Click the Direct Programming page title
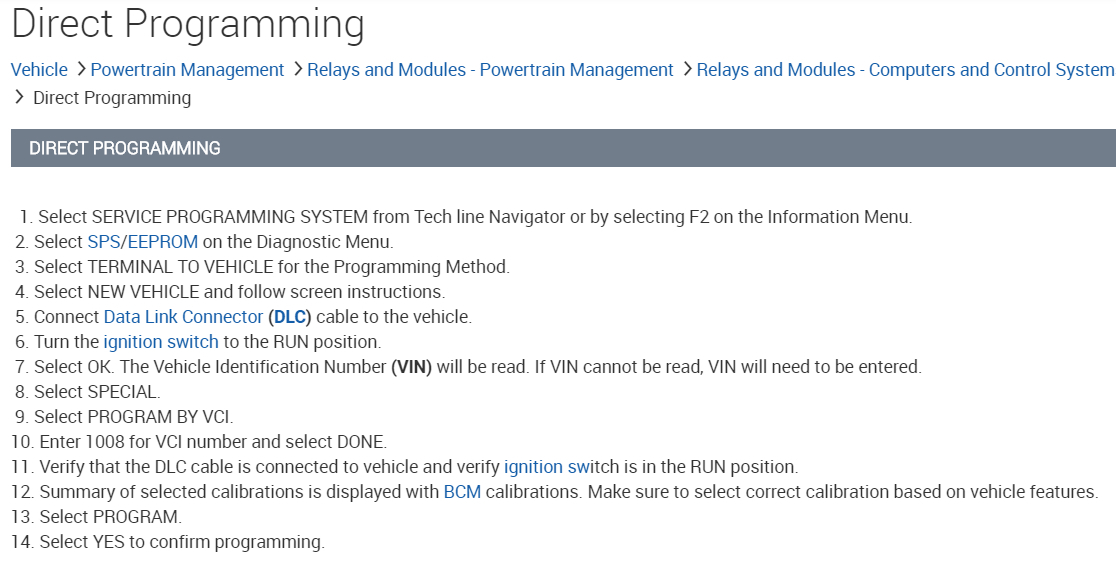The width and height of the screenshot is (1116, 575). pos(188,23)
